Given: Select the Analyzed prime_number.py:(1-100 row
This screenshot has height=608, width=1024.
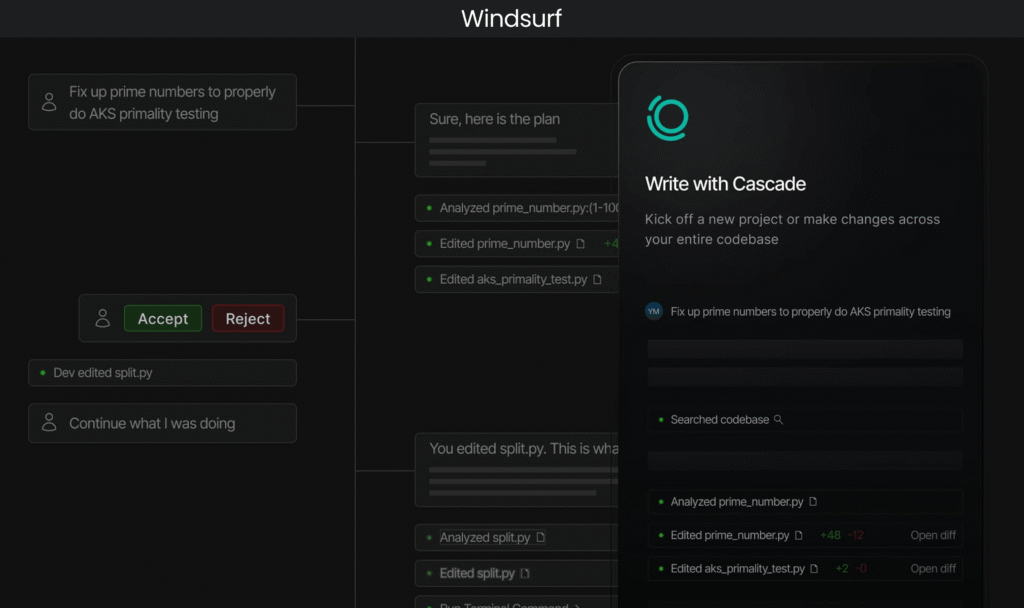Looking at the screenshot, I should (517, 208).
